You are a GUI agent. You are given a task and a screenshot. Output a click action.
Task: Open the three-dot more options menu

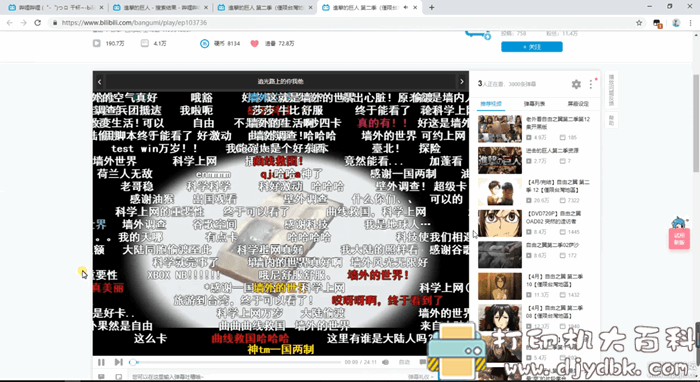[591, 84]
